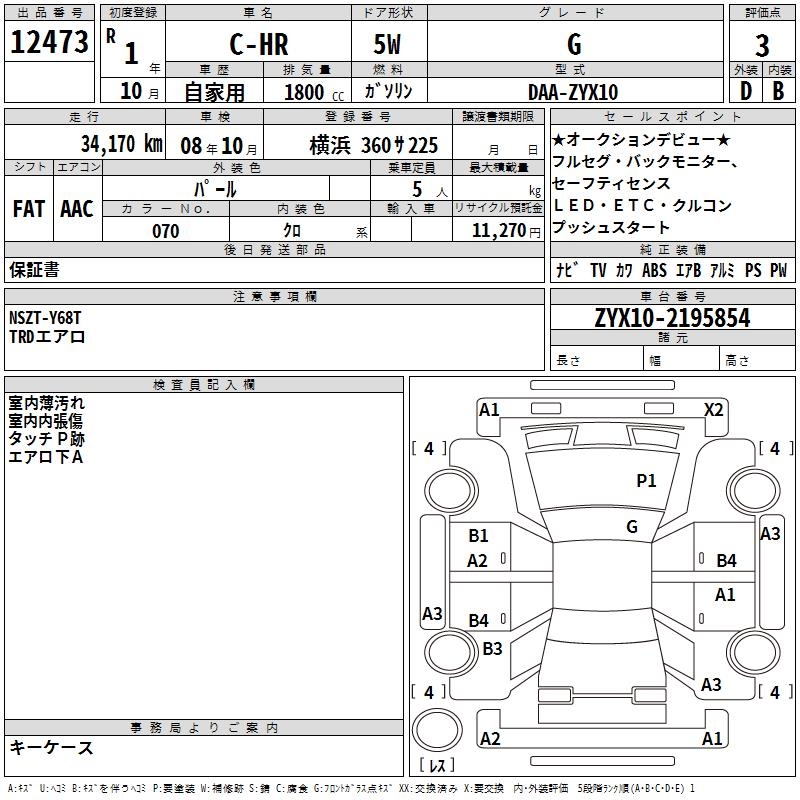
Task: Select the interior color クロ
Action: click(292, 231)
